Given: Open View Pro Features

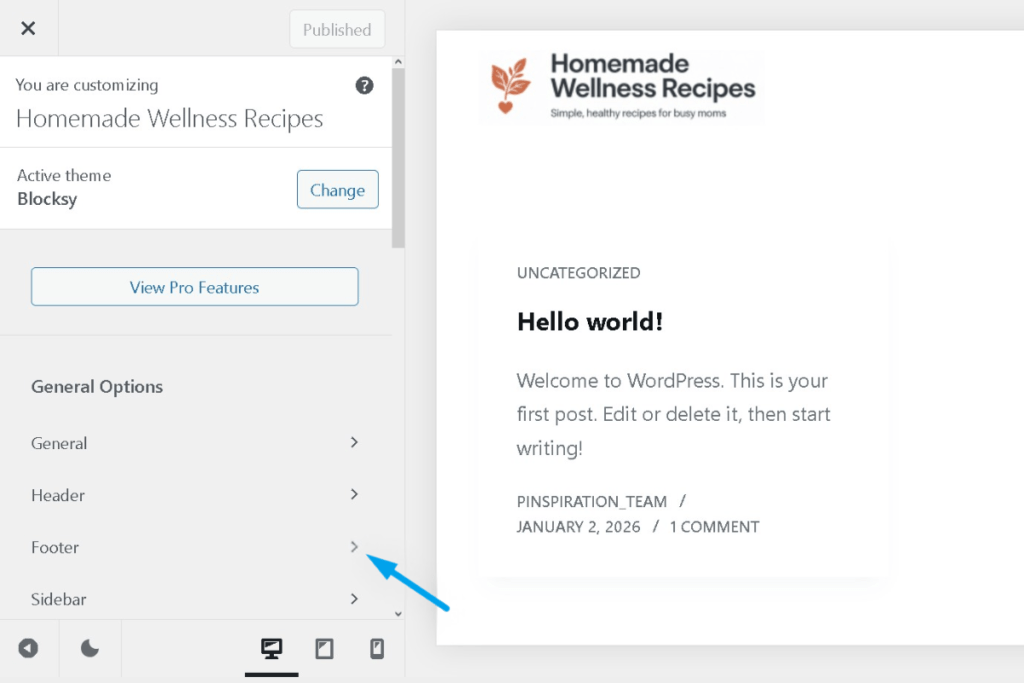Looking at the screenshot, I should coord(195,286).
